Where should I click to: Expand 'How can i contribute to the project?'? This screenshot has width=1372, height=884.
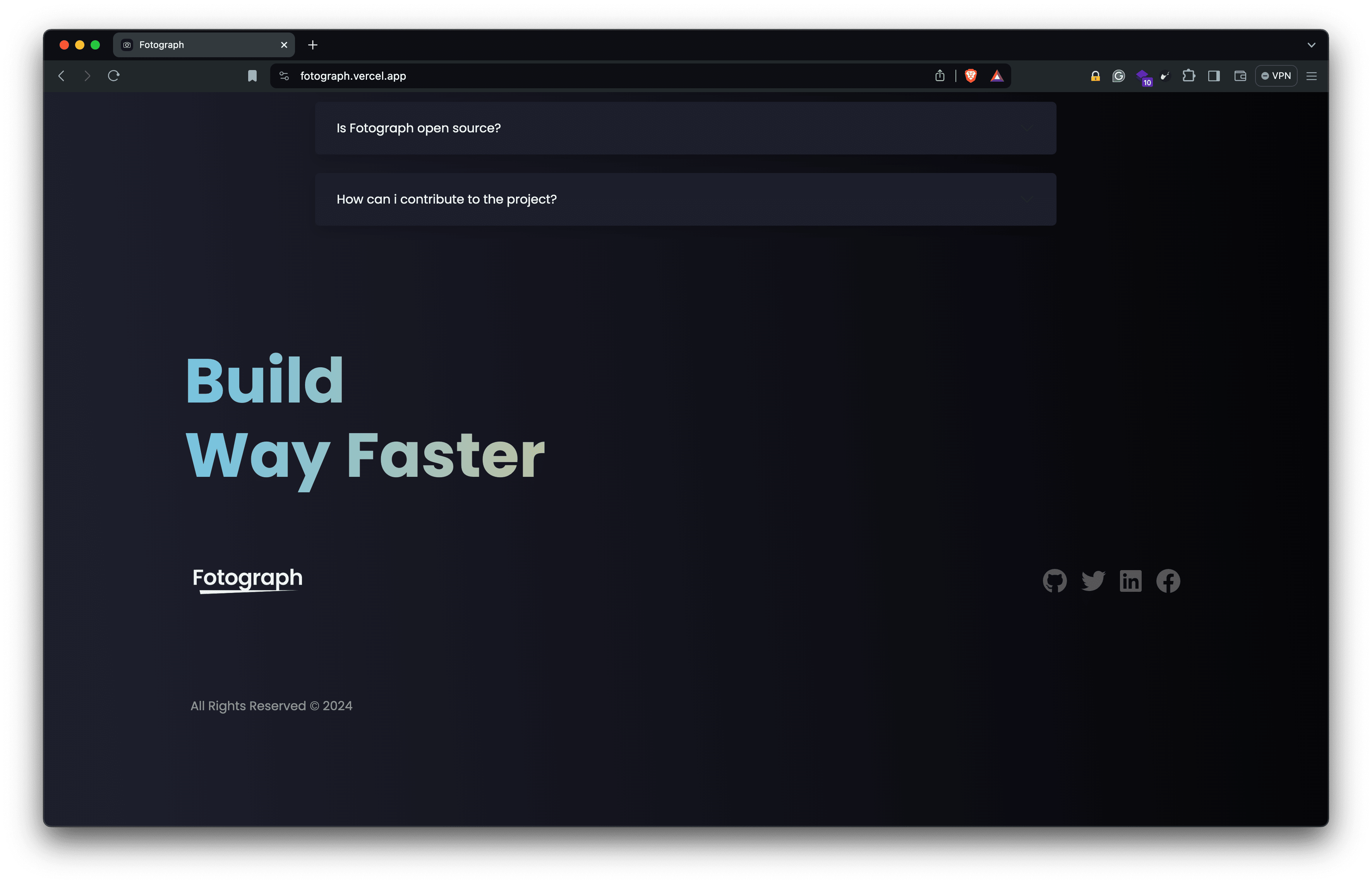[686, 199]
